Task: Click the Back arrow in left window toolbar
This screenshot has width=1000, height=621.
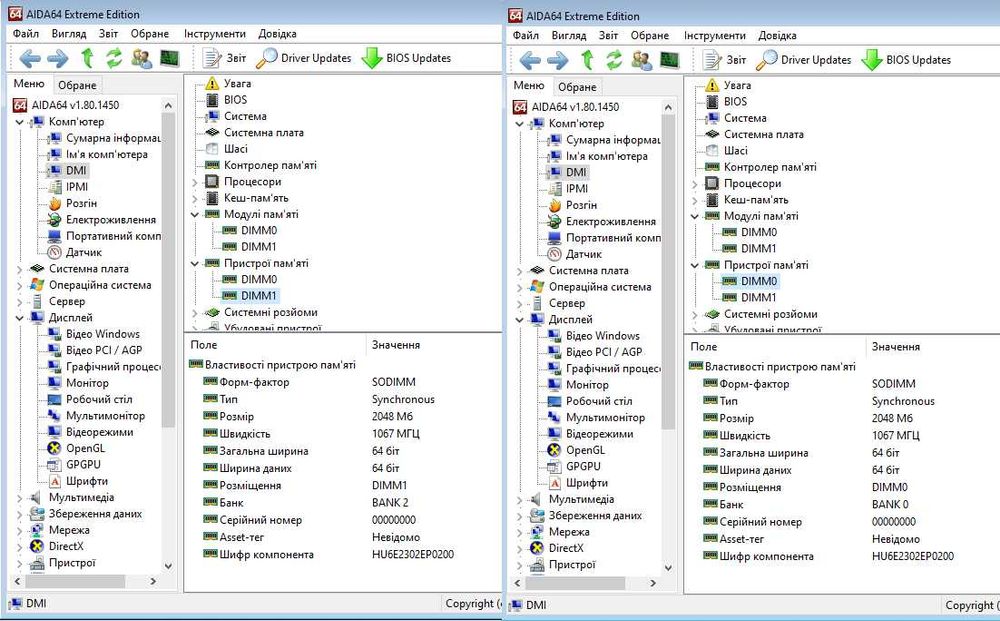Action: pos(29,59)
